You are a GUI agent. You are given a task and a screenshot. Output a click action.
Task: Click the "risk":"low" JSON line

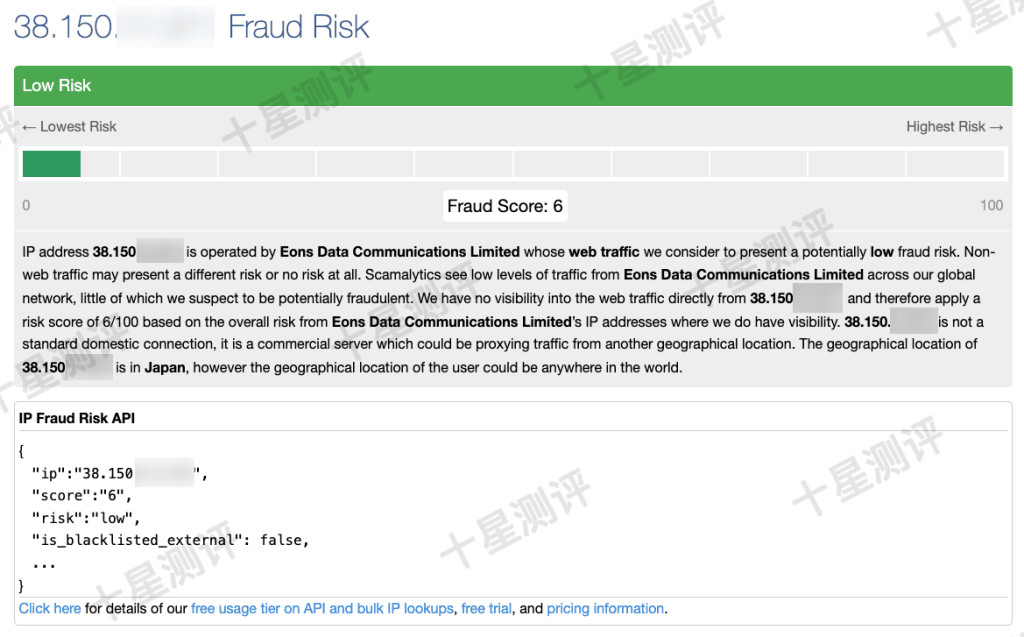click(86, 518)
